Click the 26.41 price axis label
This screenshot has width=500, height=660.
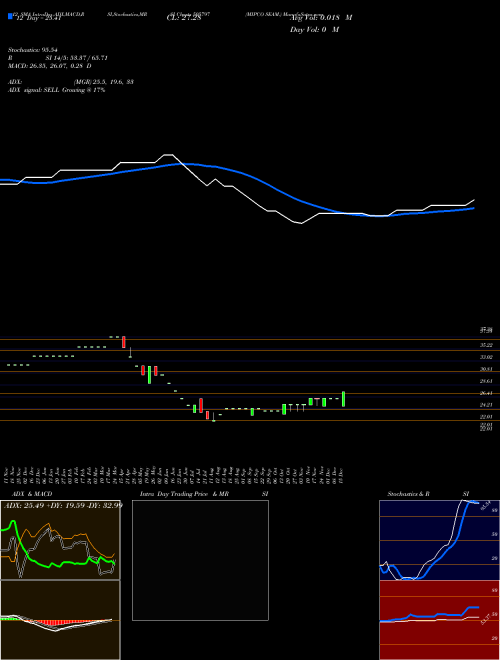coord(487,393)
